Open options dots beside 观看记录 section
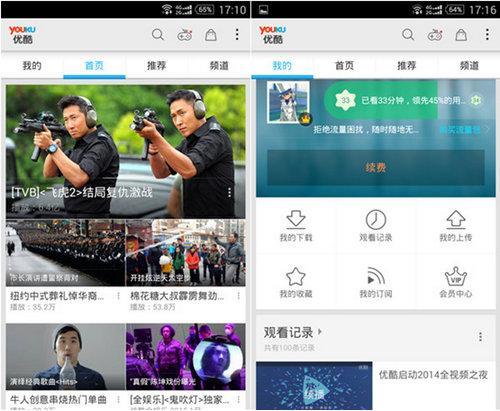 [480, 337]
